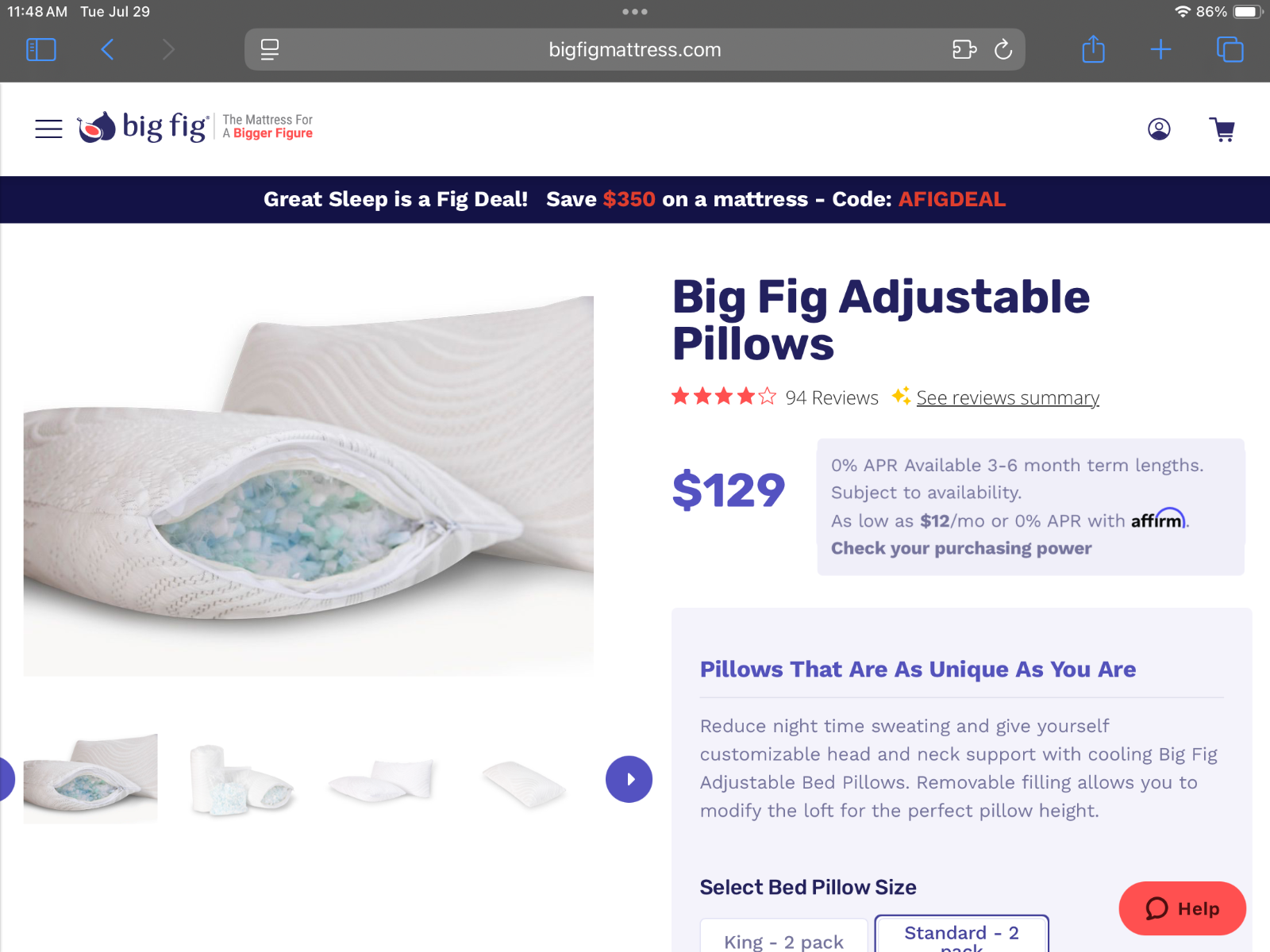Open the 94 Reviews star rating
1270x952 pixels.
point(774,397)
